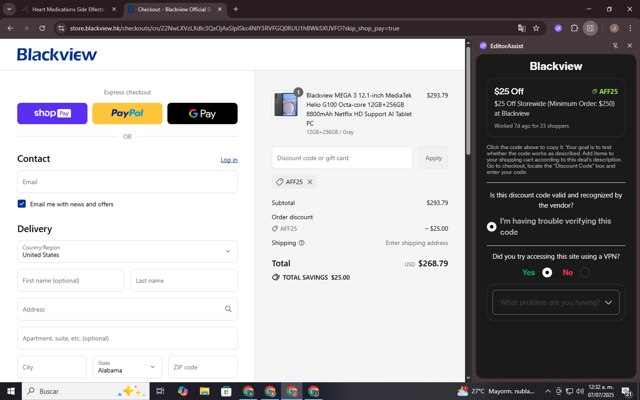Open Chrome three-dot menu
The width and height of the screenshot is (640, 400).
click(630, 28)
